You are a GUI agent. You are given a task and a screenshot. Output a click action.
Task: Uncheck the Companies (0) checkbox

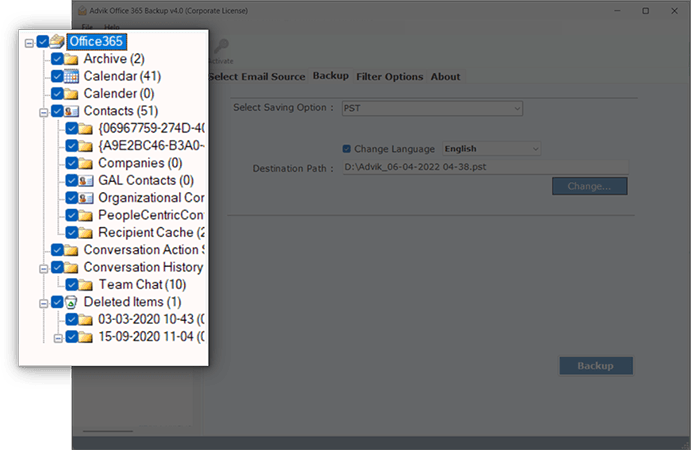(x=72, y=163)
